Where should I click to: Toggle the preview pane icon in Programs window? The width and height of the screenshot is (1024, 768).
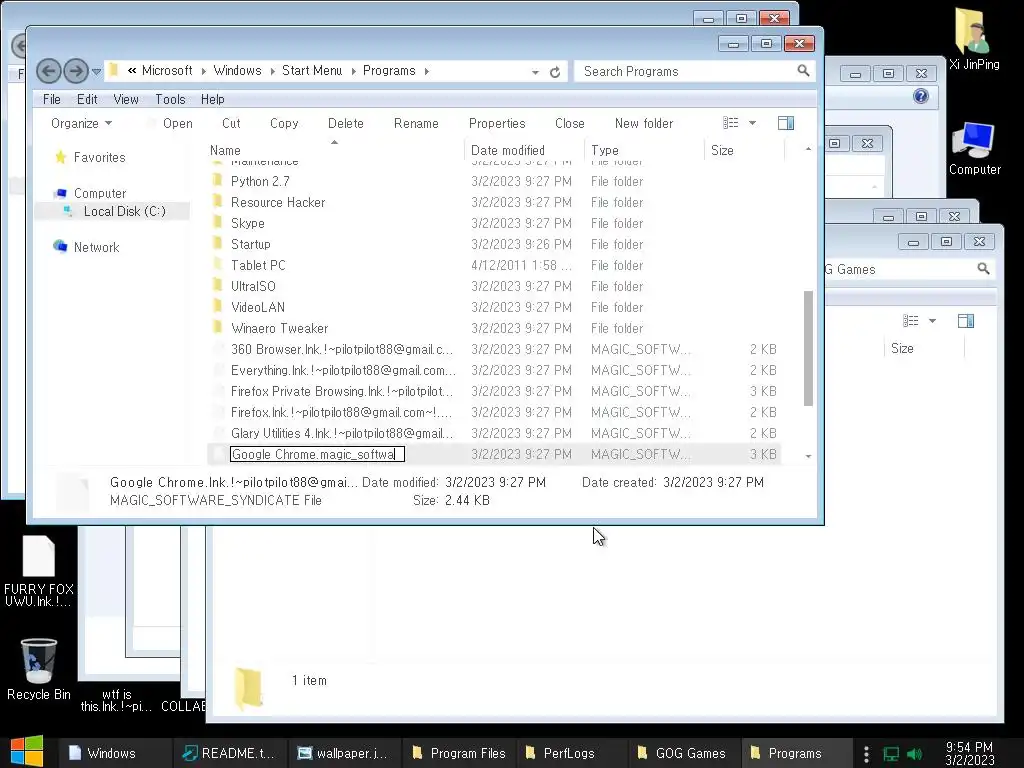[786, 123]
